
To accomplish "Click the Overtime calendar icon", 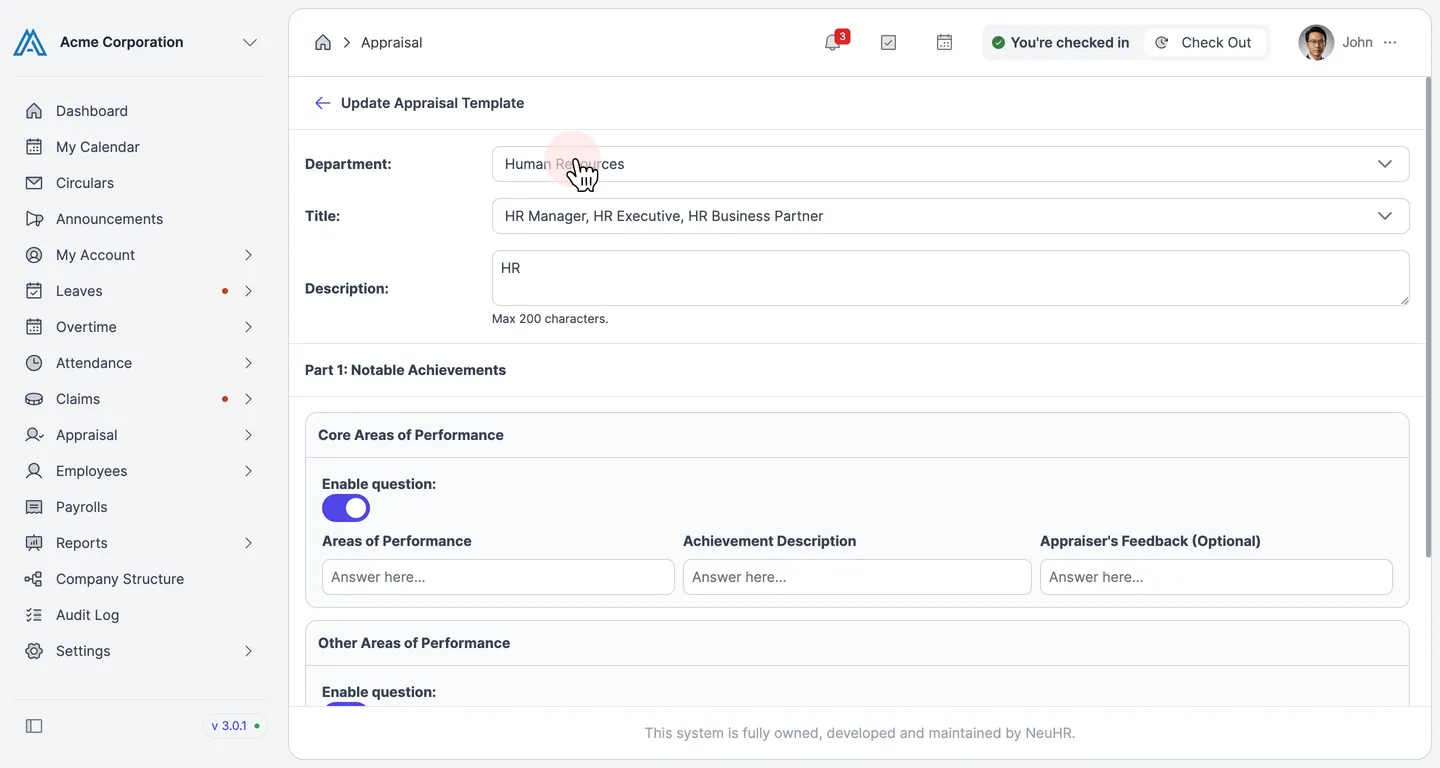I will tap(34, 327).
